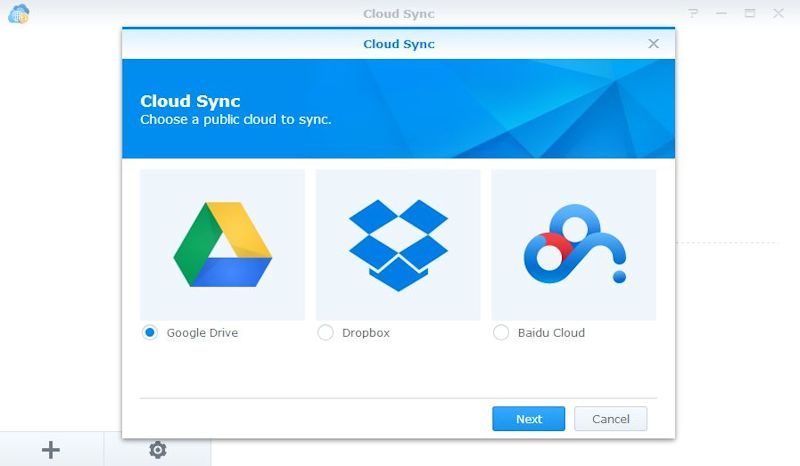Close the Cloud Sync main window
This screenshot has width=800, height=466.
[778, 13]
